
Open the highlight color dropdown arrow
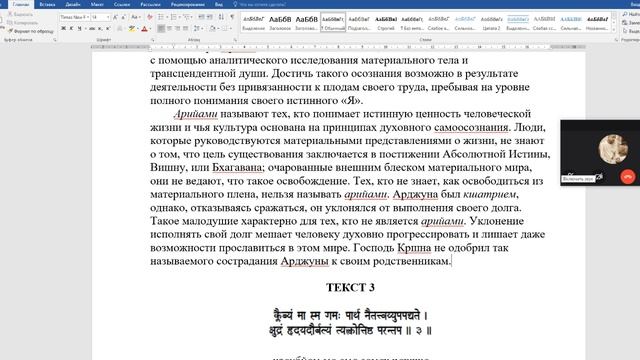click(x=138, y=29)
